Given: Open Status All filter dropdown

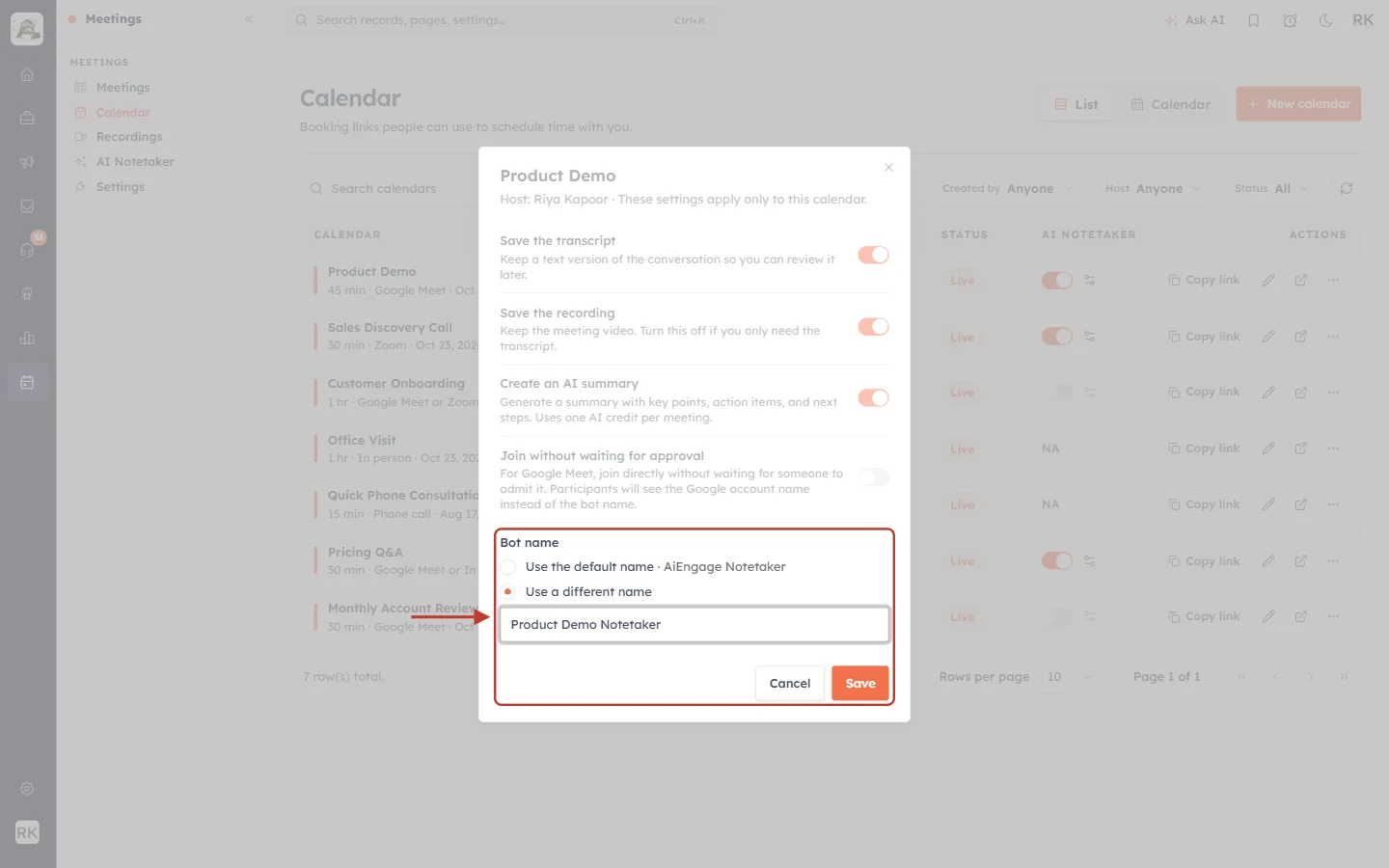Looking at the screenshot, I should coord(1270,188).
